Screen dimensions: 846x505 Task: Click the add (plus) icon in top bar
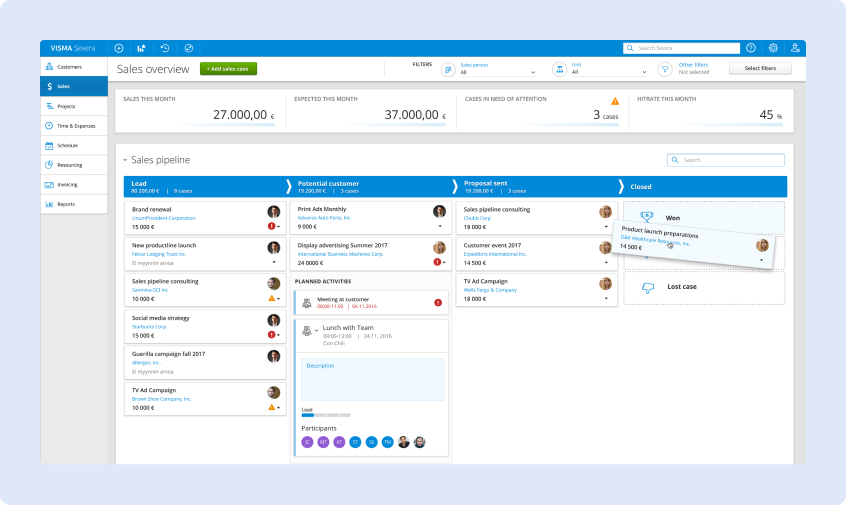[x=119, y=48]
